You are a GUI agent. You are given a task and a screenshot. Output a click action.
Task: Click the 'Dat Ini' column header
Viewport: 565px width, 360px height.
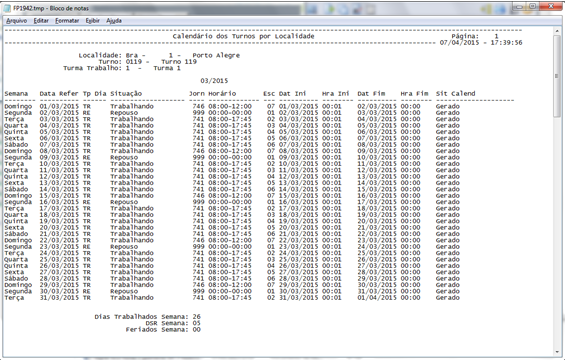click(x=293, y=94)
